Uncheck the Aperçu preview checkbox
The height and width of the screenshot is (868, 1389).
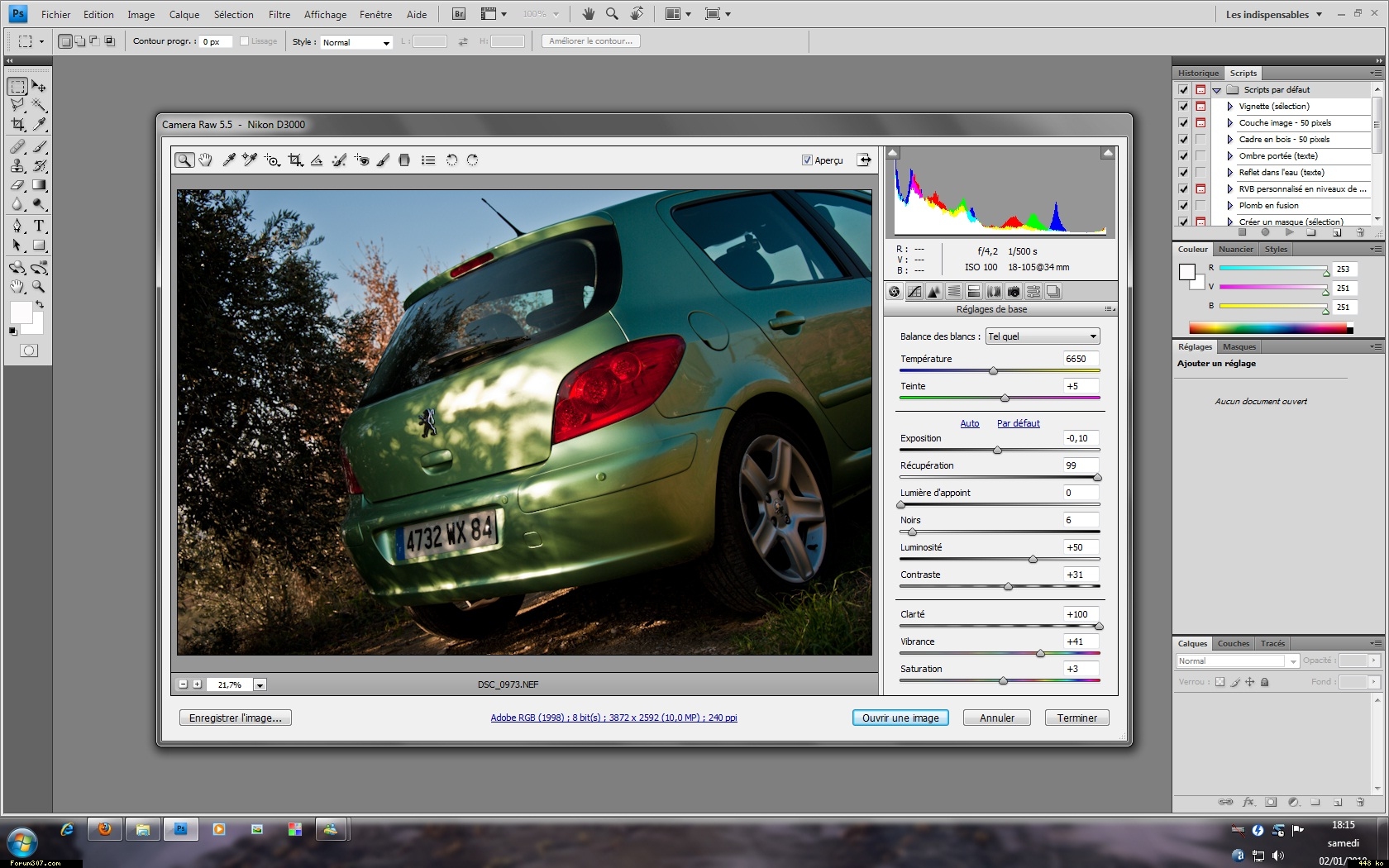[x=807, y=160]
